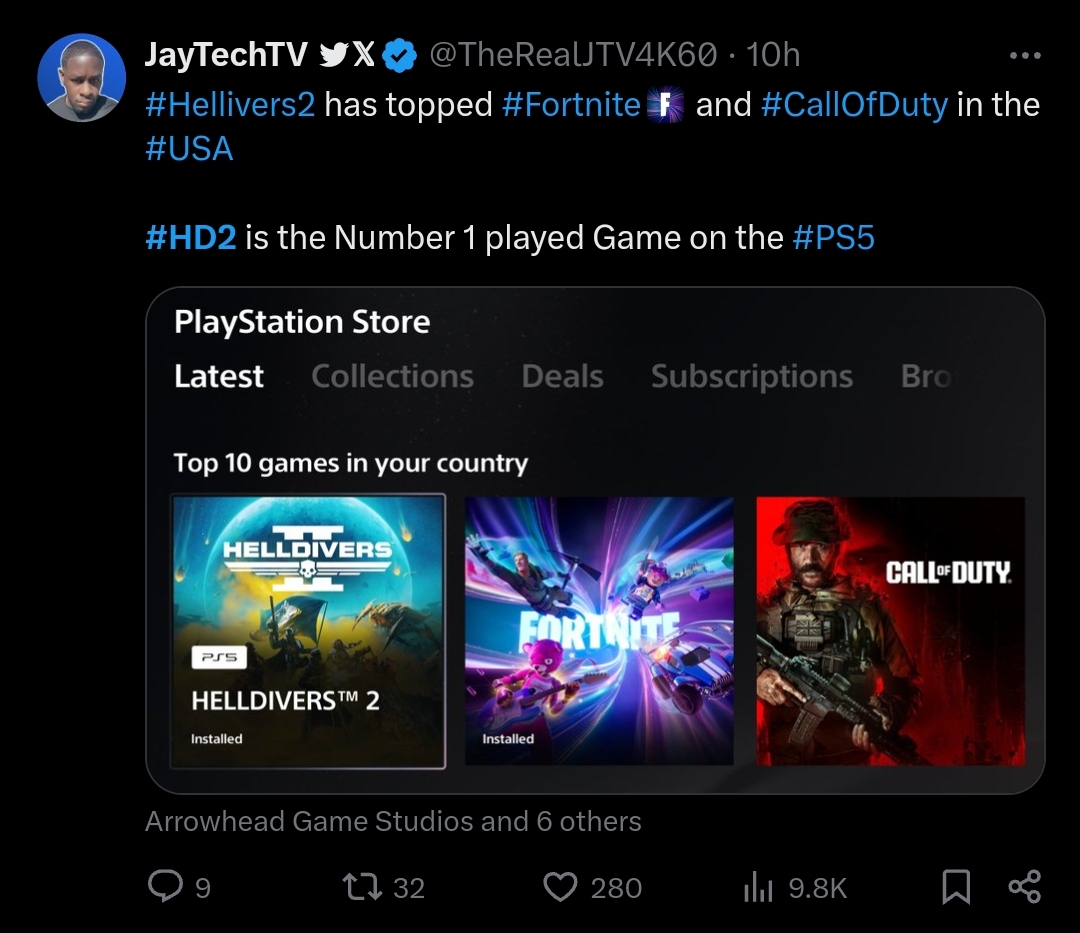1080x933 pixels.
Task: Open the #Fortnite hashtag link
Action: pos(571,105)
